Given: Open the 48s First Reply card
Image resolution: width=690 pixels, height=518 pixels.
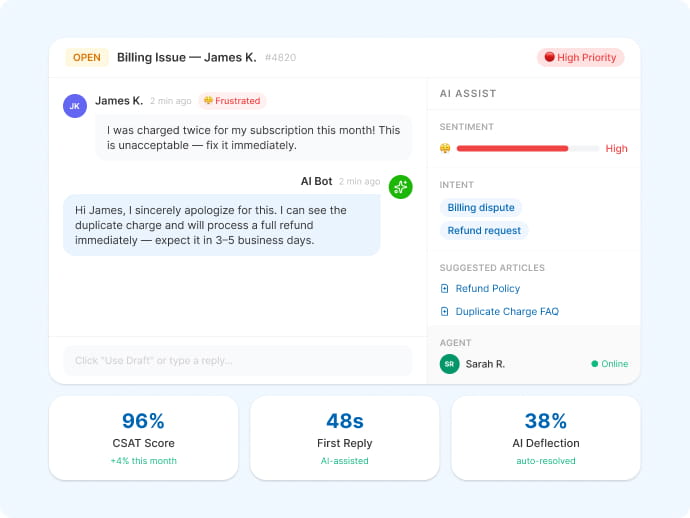Looking at the screenshot, I should pyautogui.click(x=345, y=438).
